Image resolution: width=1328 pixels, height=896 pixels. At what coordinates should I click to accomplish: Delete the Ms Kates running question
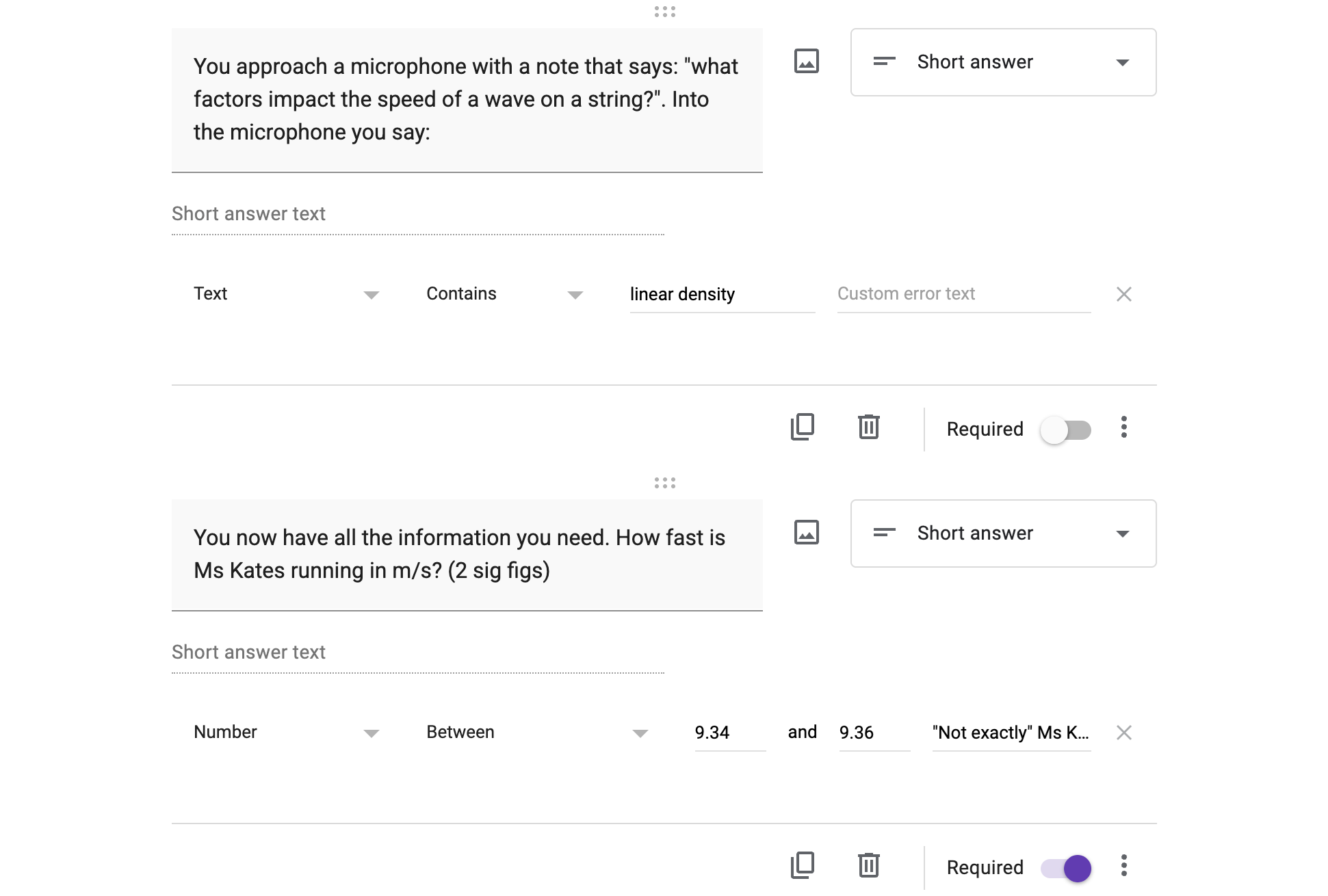(869, 866)
